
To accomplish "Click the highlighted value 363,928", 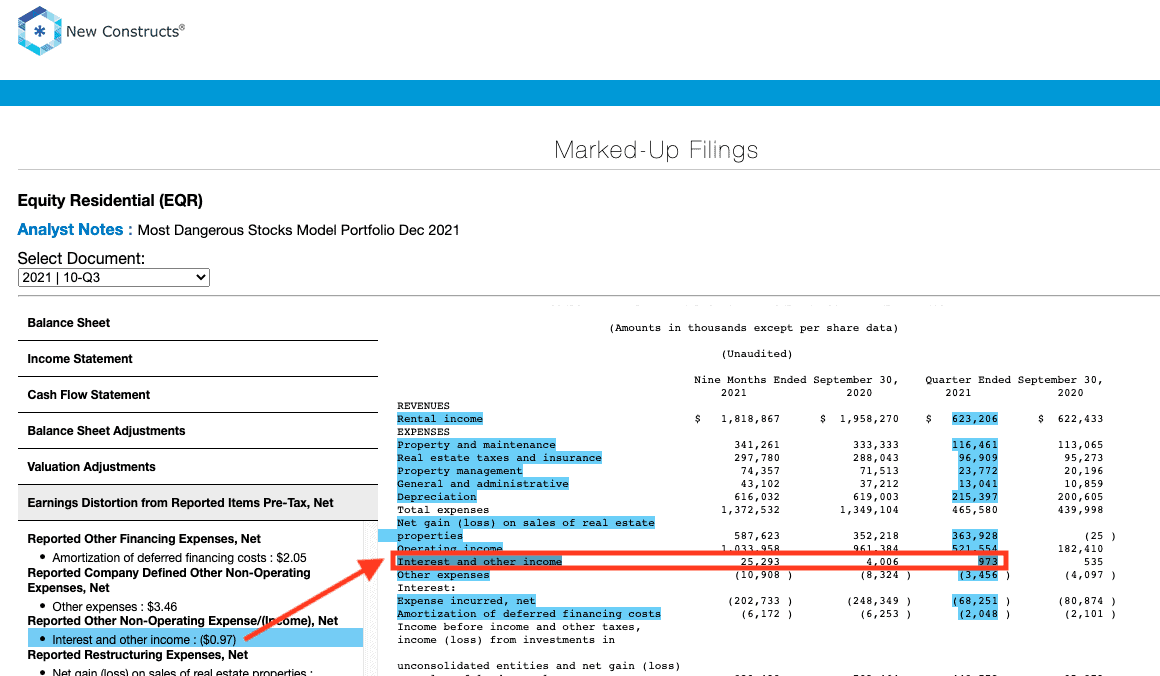I will pos(975,535).
